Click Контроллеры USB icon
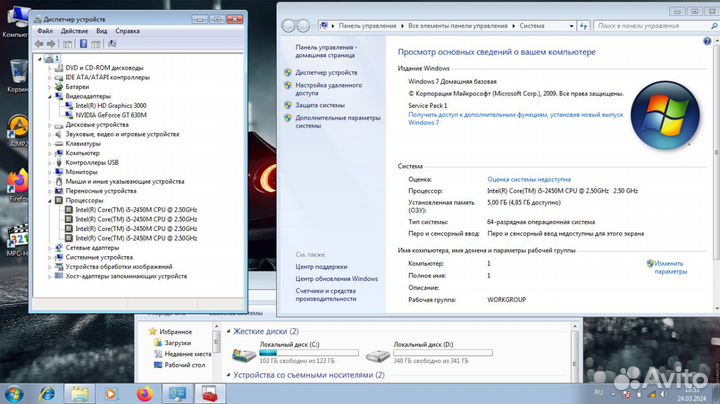 [58, 163]
